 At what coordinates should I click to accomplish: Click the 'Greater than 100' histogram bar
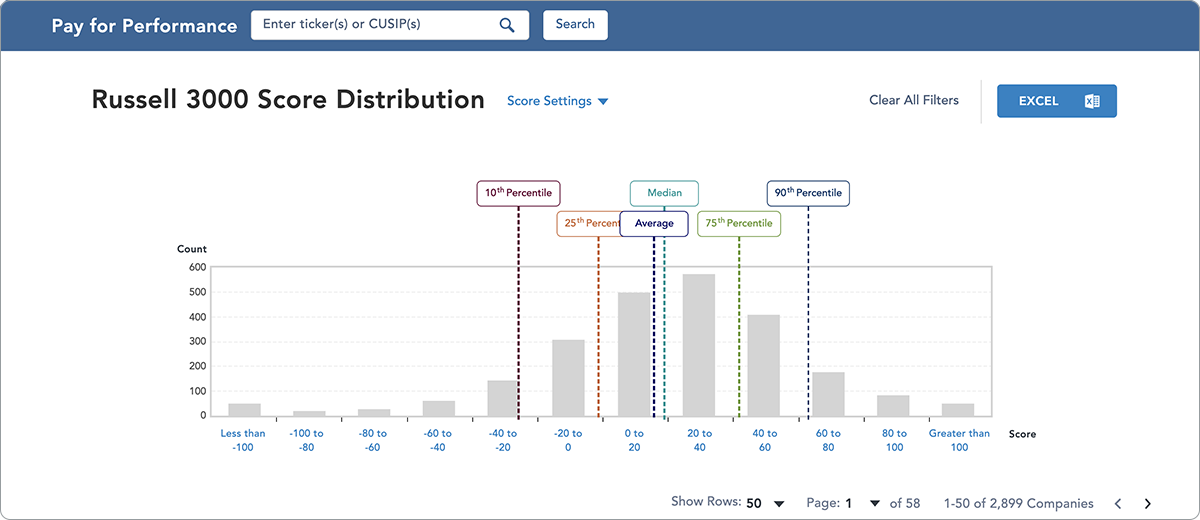[958, 410]
